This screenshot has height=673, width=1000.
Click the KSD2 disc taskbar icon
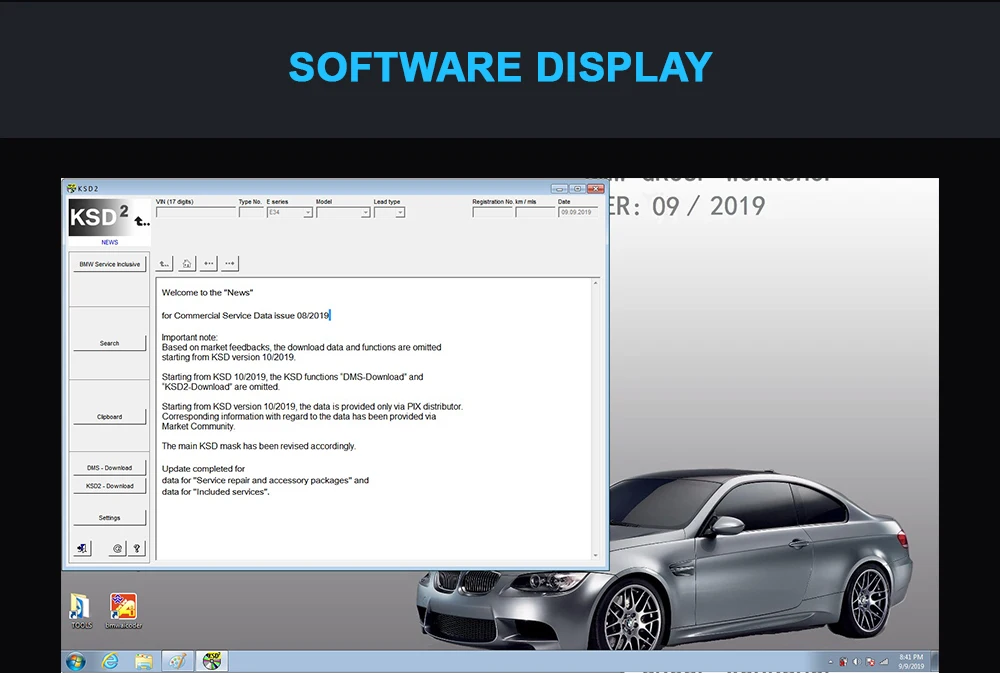[x=212, y=662]
